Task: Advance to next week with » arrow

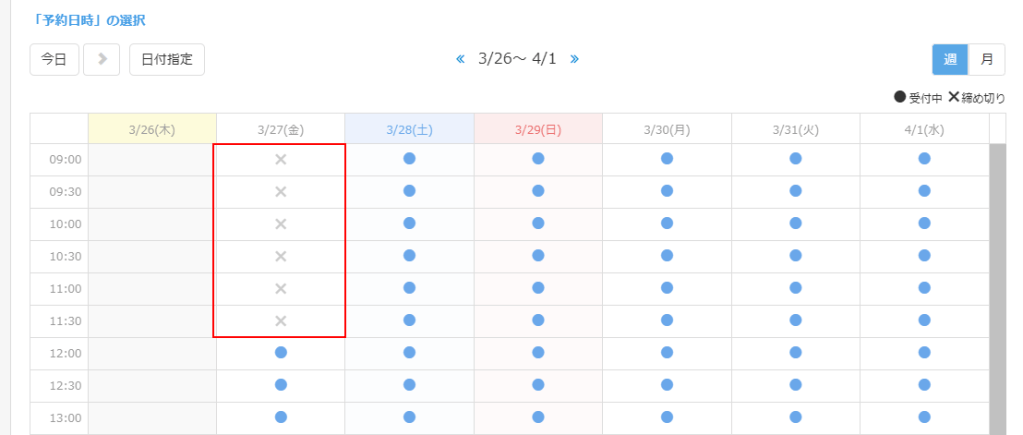Action: pyautogui.click(x=575, y=59)
